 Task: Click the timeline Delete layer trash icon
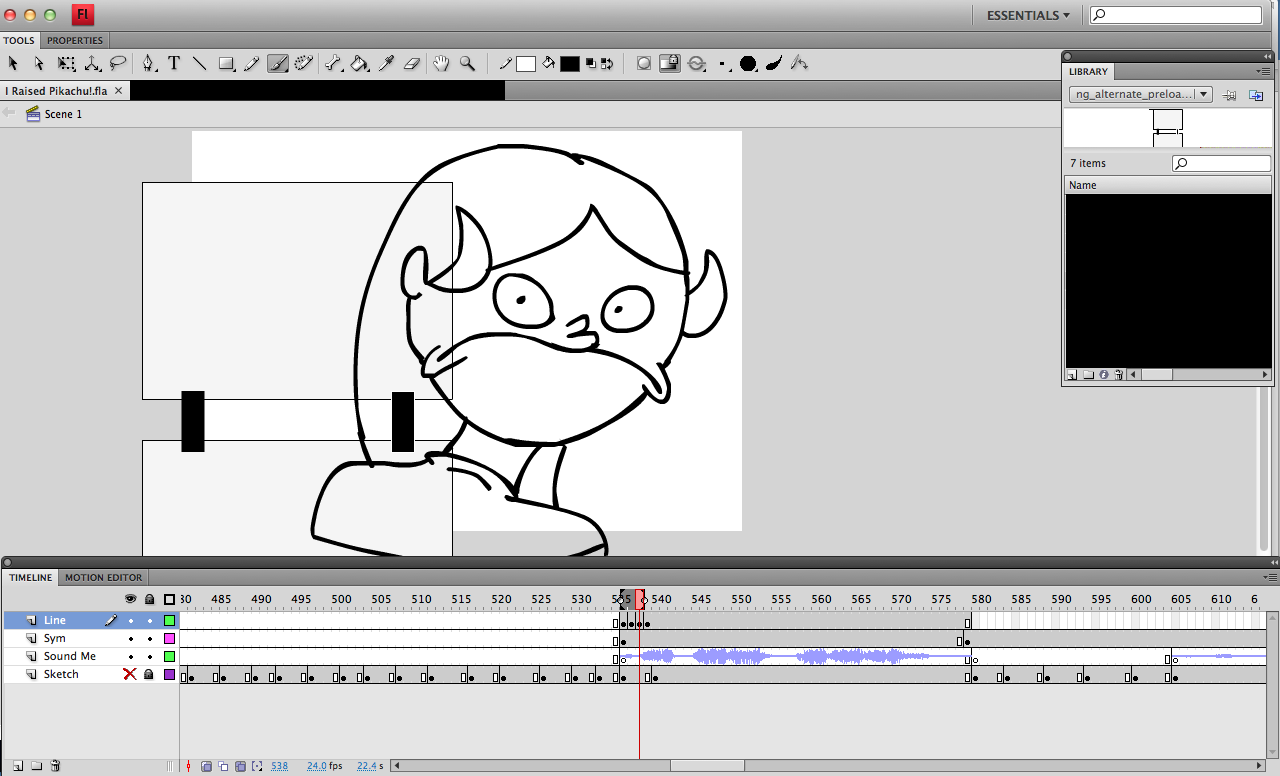pyautogui.click(x=55, y=766)
